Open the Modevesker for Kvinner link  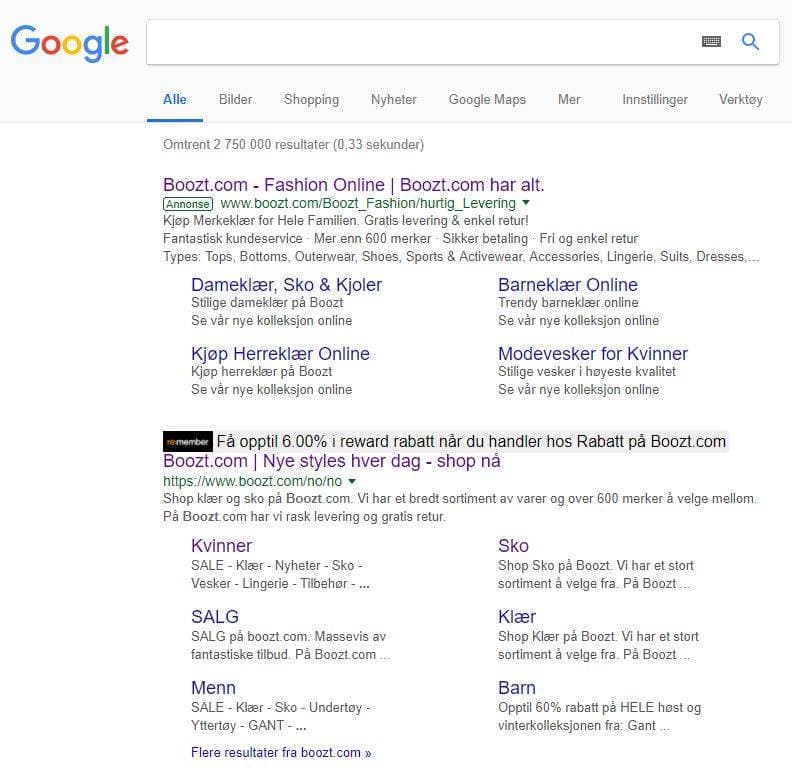(x=592, y=354)
